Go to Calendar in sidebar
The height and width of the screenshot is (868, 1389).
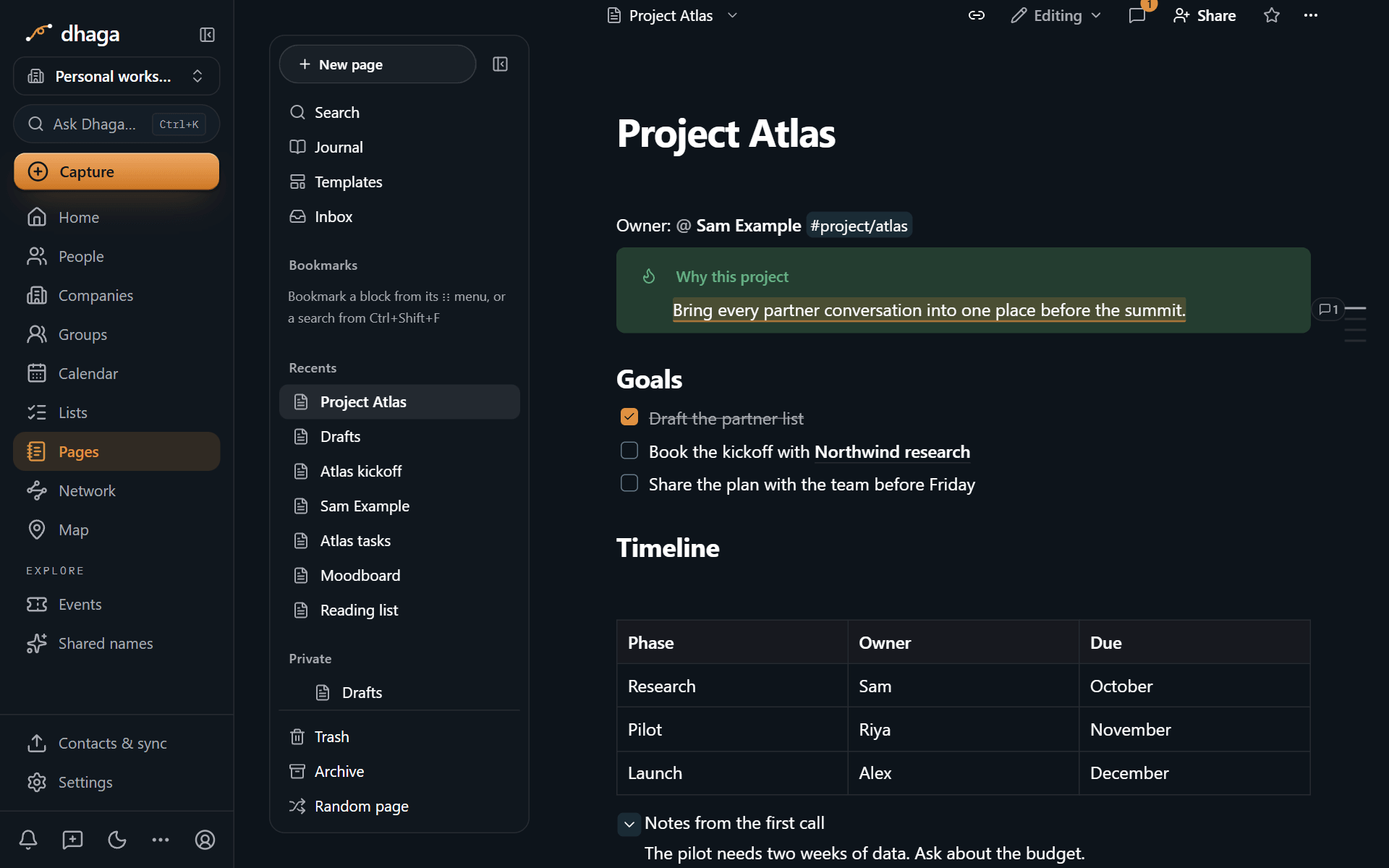click(x=116, y=374)
